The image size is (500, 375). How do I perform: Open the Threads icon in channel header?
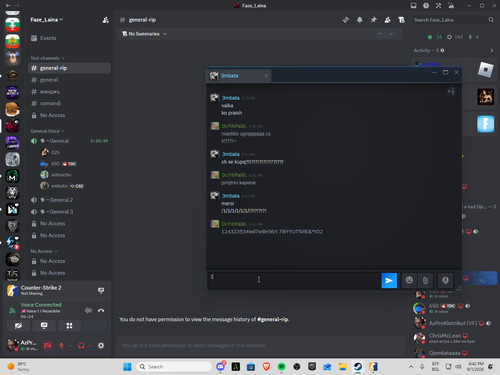(x=346, y=20)
